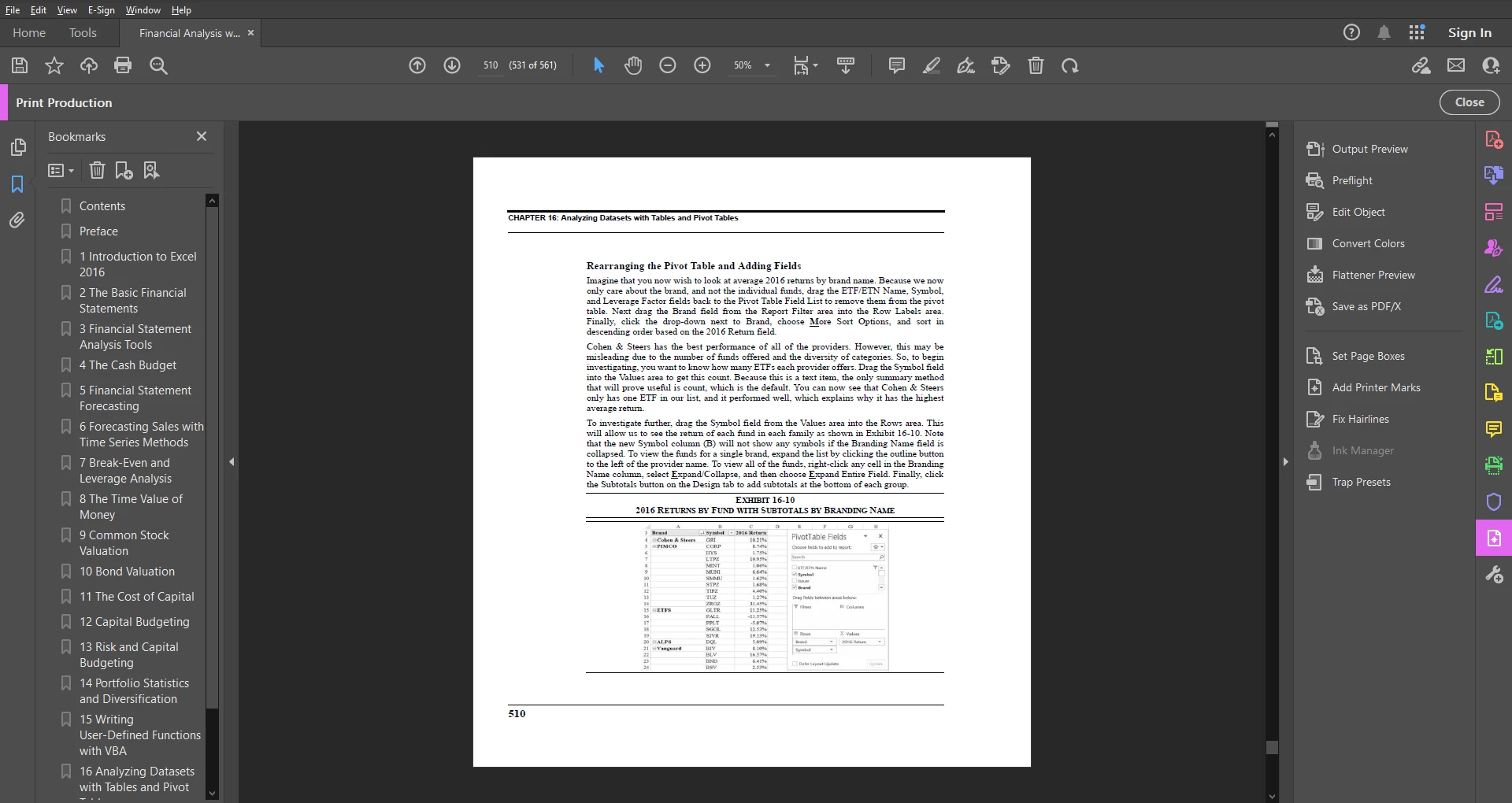Close the Financial Analysis document tab
This screenshot has height=803, width=1512.
(250, 33)
